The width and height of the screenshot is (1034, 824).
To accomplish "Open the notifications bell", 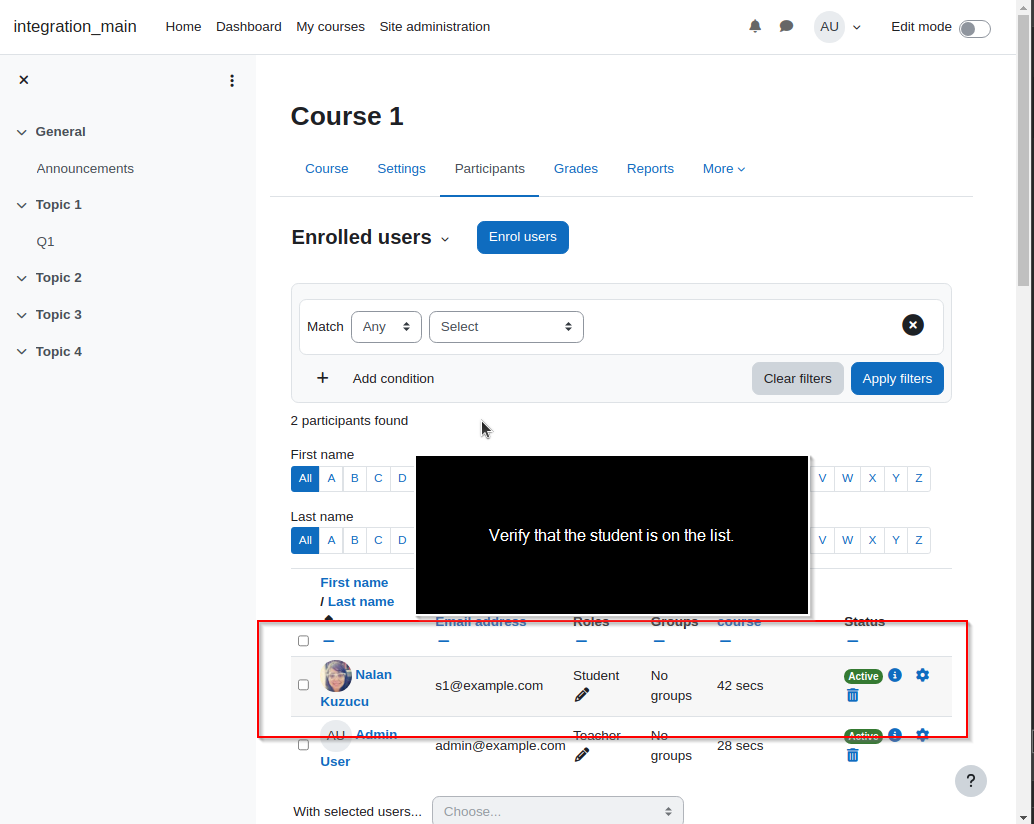I will pos(755,26).
